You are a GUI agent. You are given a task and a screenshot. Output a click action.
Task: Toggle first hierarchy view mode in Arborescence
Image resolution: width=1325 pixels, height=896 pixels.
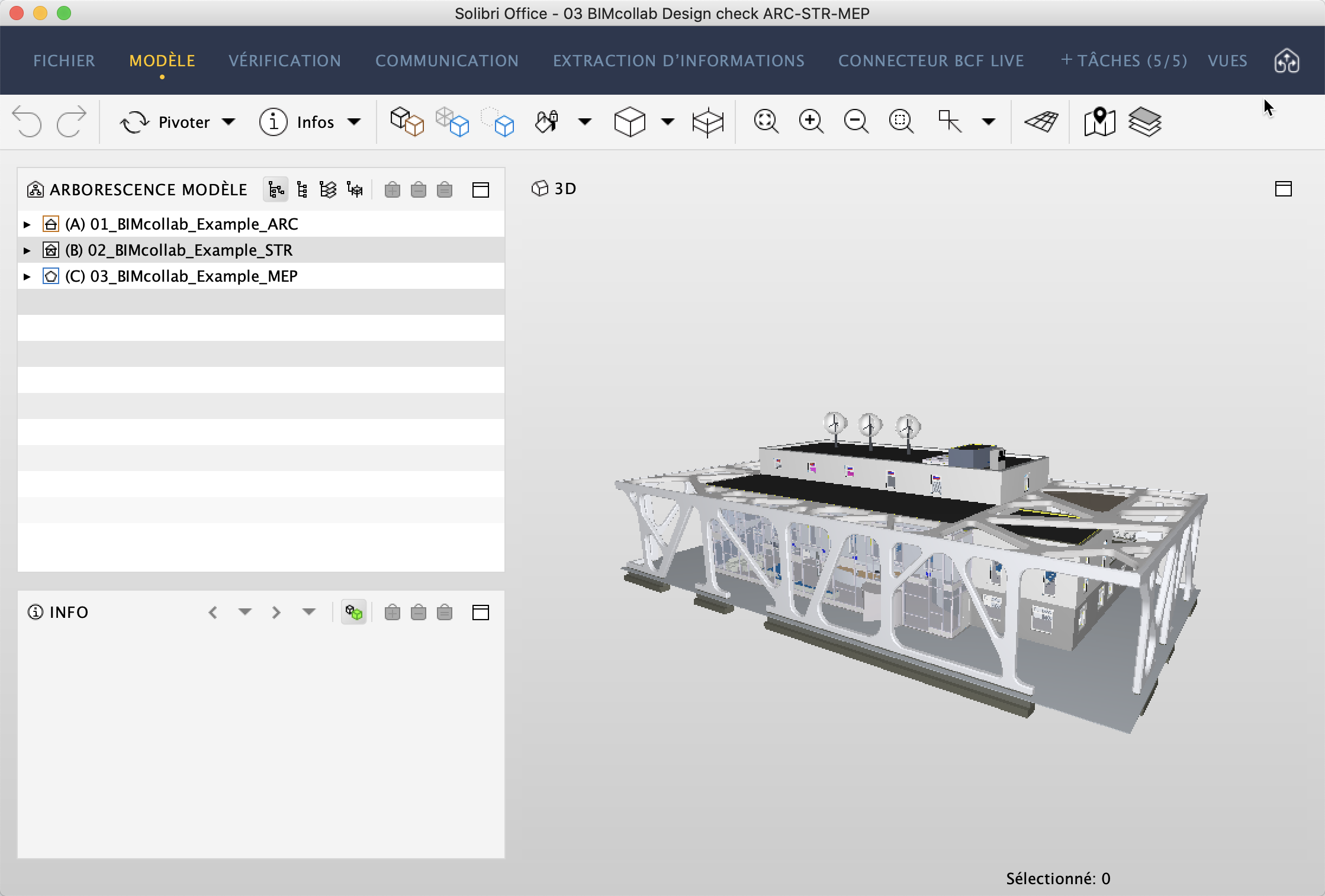pyautogui.click(x=276, y=189)
